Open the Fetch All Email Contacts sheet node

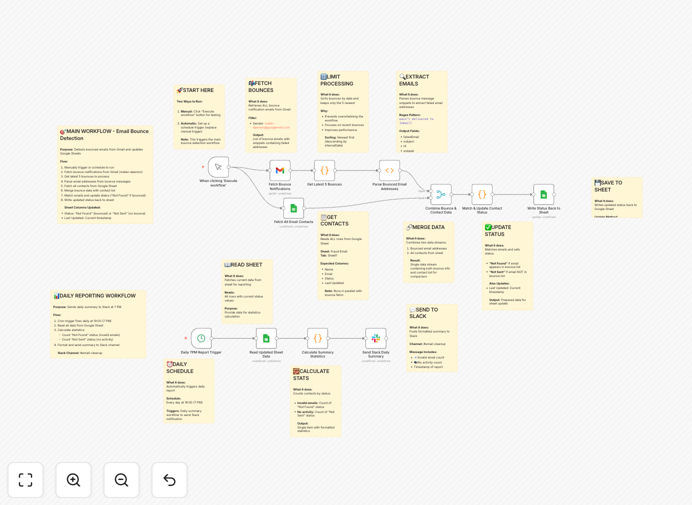click(x=293, y=208)
